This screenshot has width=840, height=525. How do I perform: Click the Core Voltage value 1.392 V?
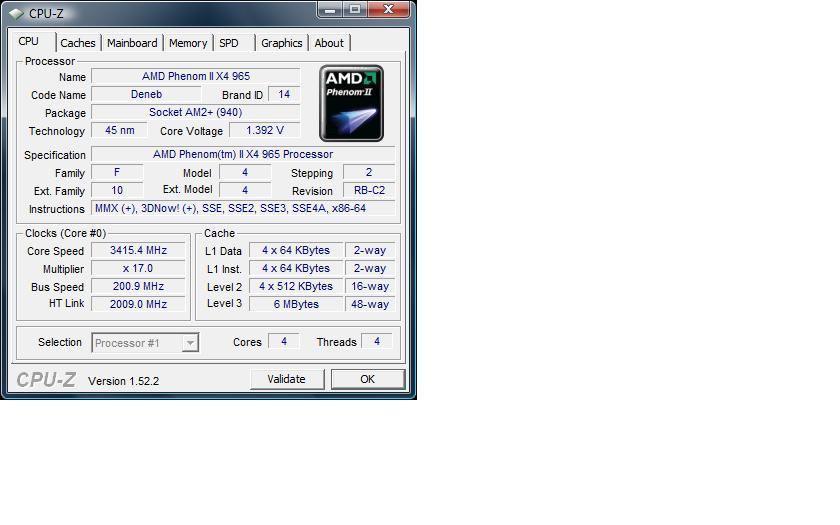coord(265,130)
